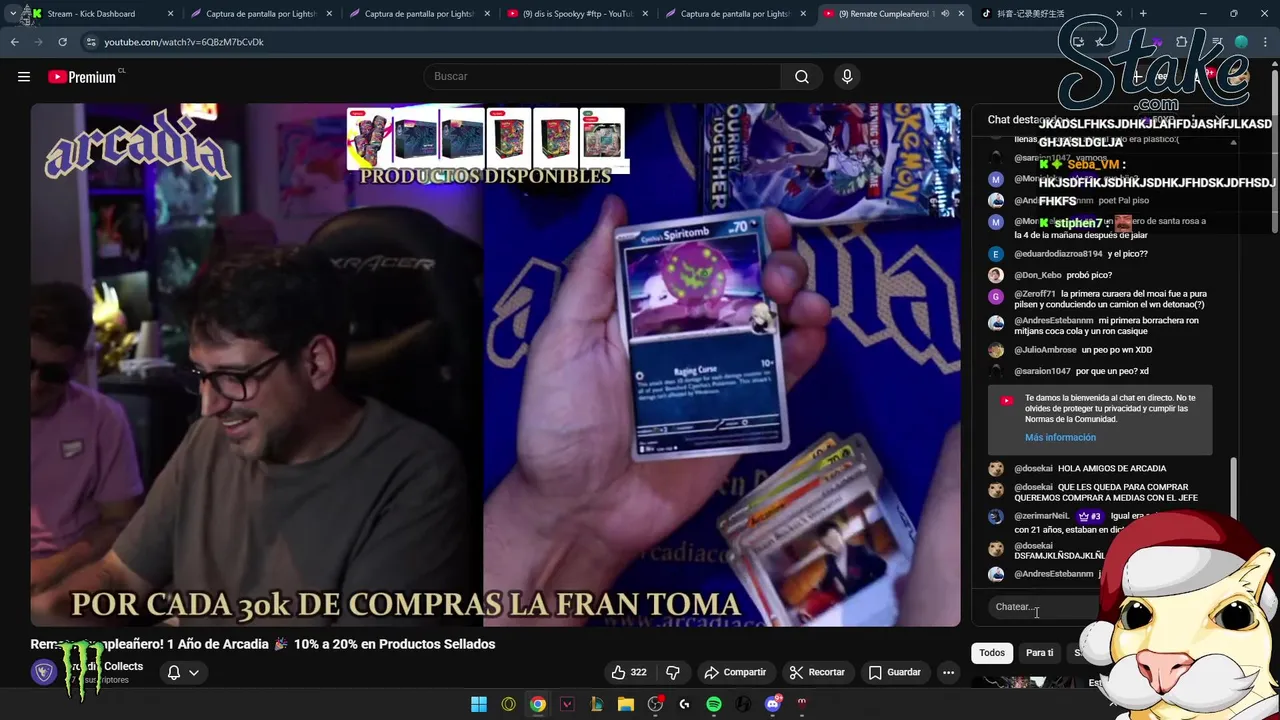Click the site info icon in address bar
The image size is (1280, 720).
91,42
